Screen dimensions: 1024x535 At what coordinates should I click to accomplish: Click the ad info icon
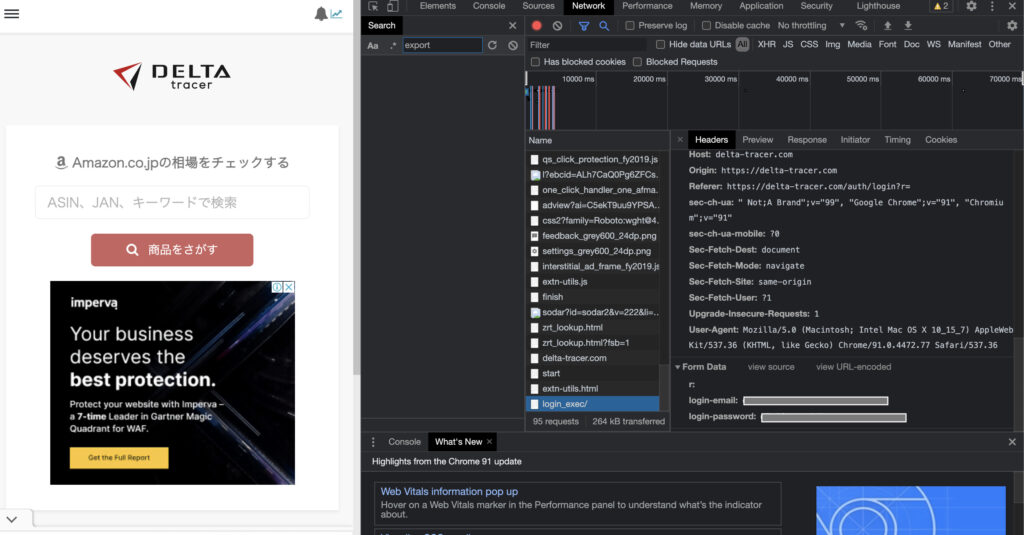[x=277, y=287]
